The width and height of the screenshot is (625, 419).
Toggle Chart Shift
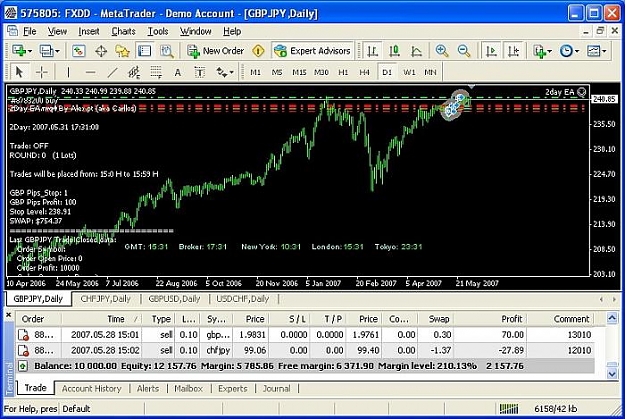513,51
